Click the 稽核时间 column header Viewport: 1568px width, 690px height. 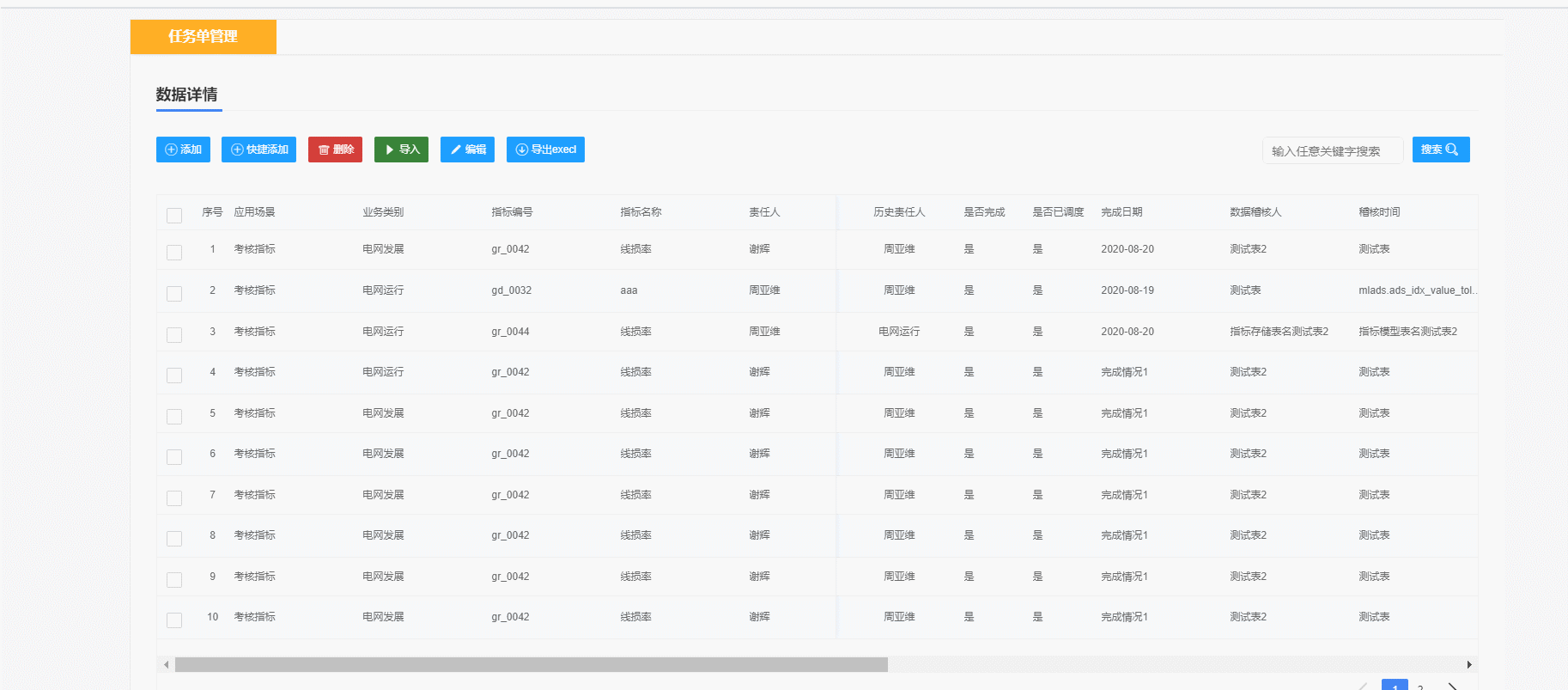coord(1379,212)
